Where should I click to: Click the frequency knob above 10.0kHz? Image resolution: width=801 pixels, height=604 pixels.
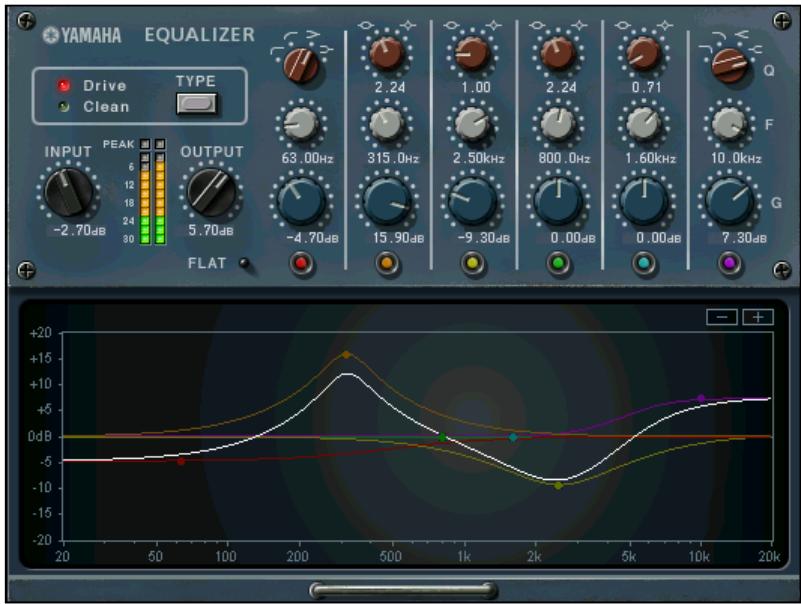coord(729,124)
